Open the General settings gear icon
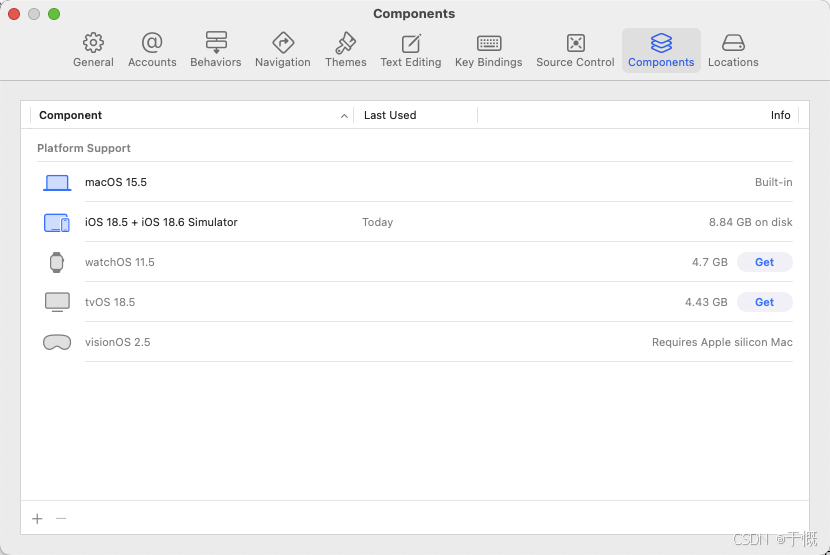 pos(93,43)
